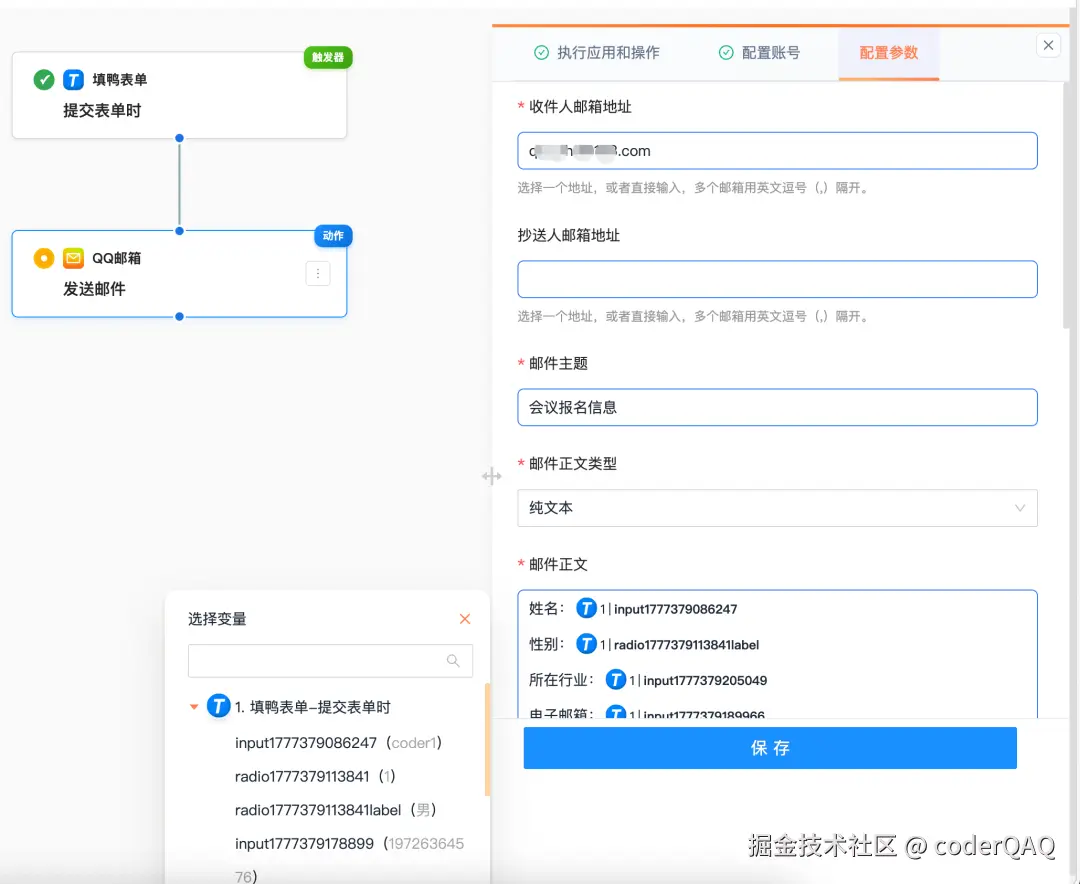
Task: Click the search magnifier icon in 选择变量
Action: (x=453, y=661)
